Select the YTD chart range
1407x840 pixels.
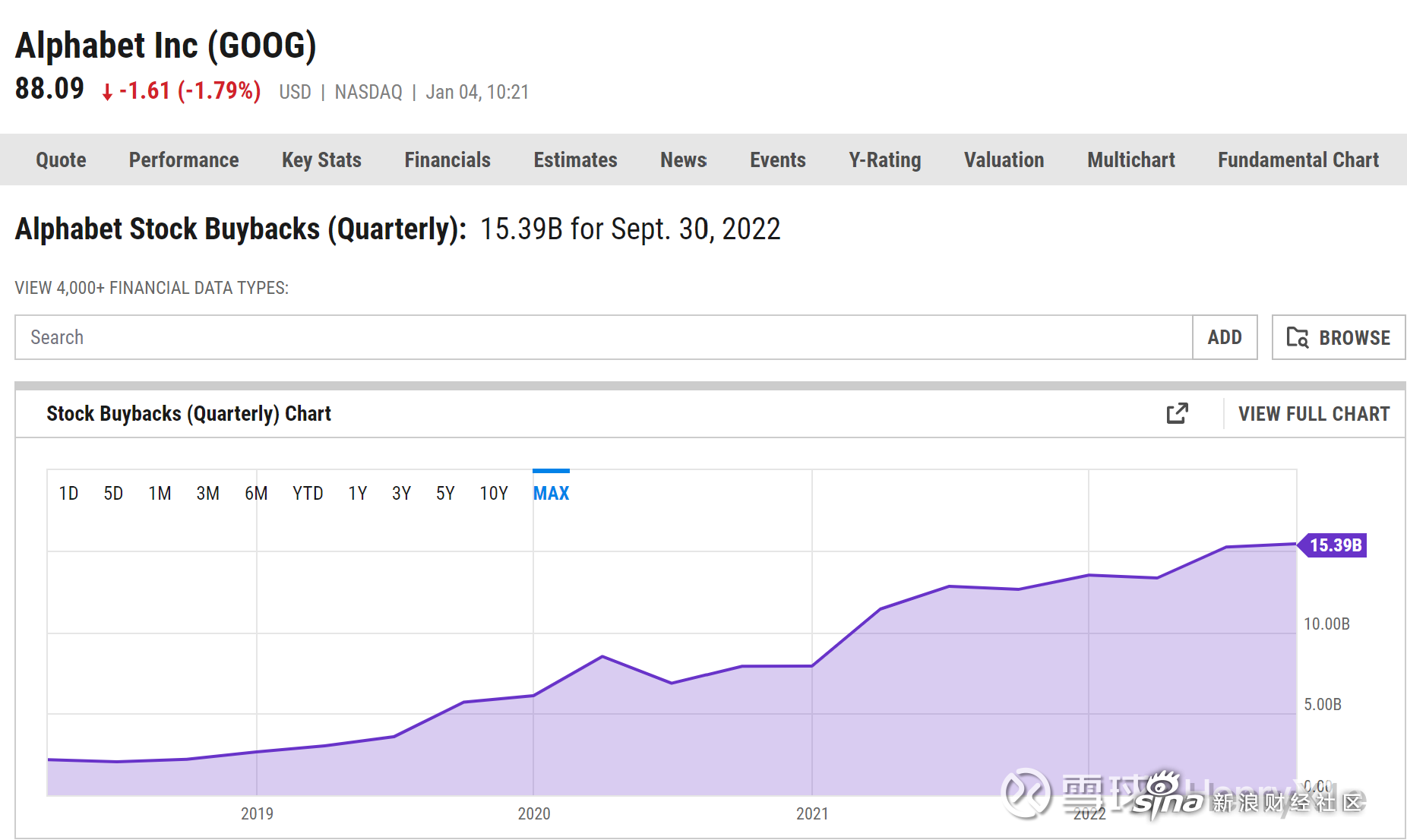[x=308, y=494]
